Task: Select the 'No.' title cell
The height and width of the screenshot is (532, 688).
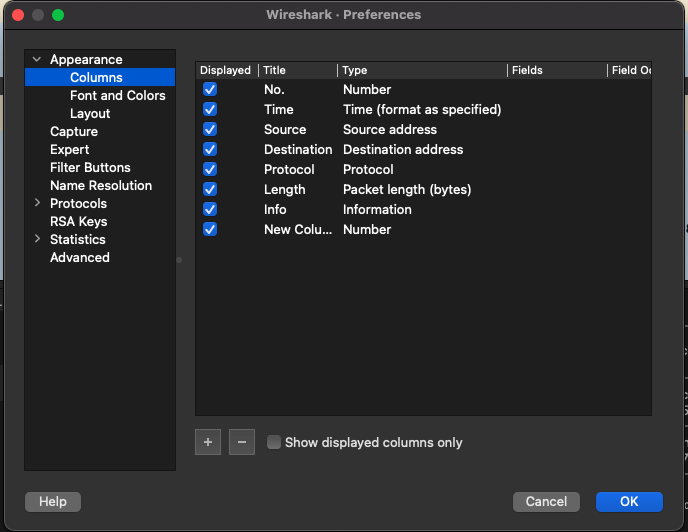Action: tap(274, 90)
